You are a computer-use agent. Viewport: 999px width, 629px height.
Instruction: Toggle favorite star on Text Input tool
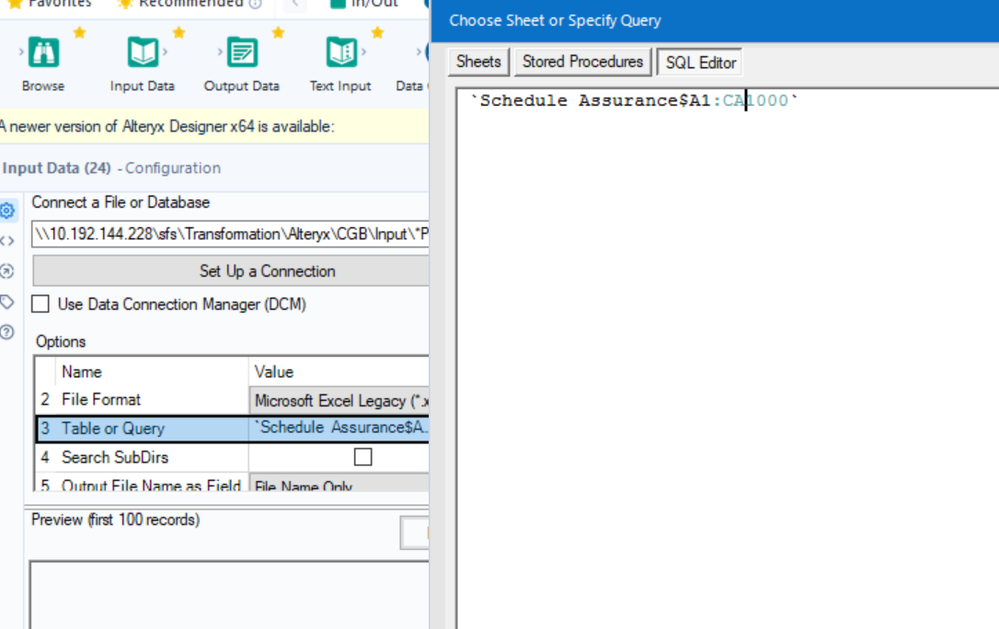(378, 33)
